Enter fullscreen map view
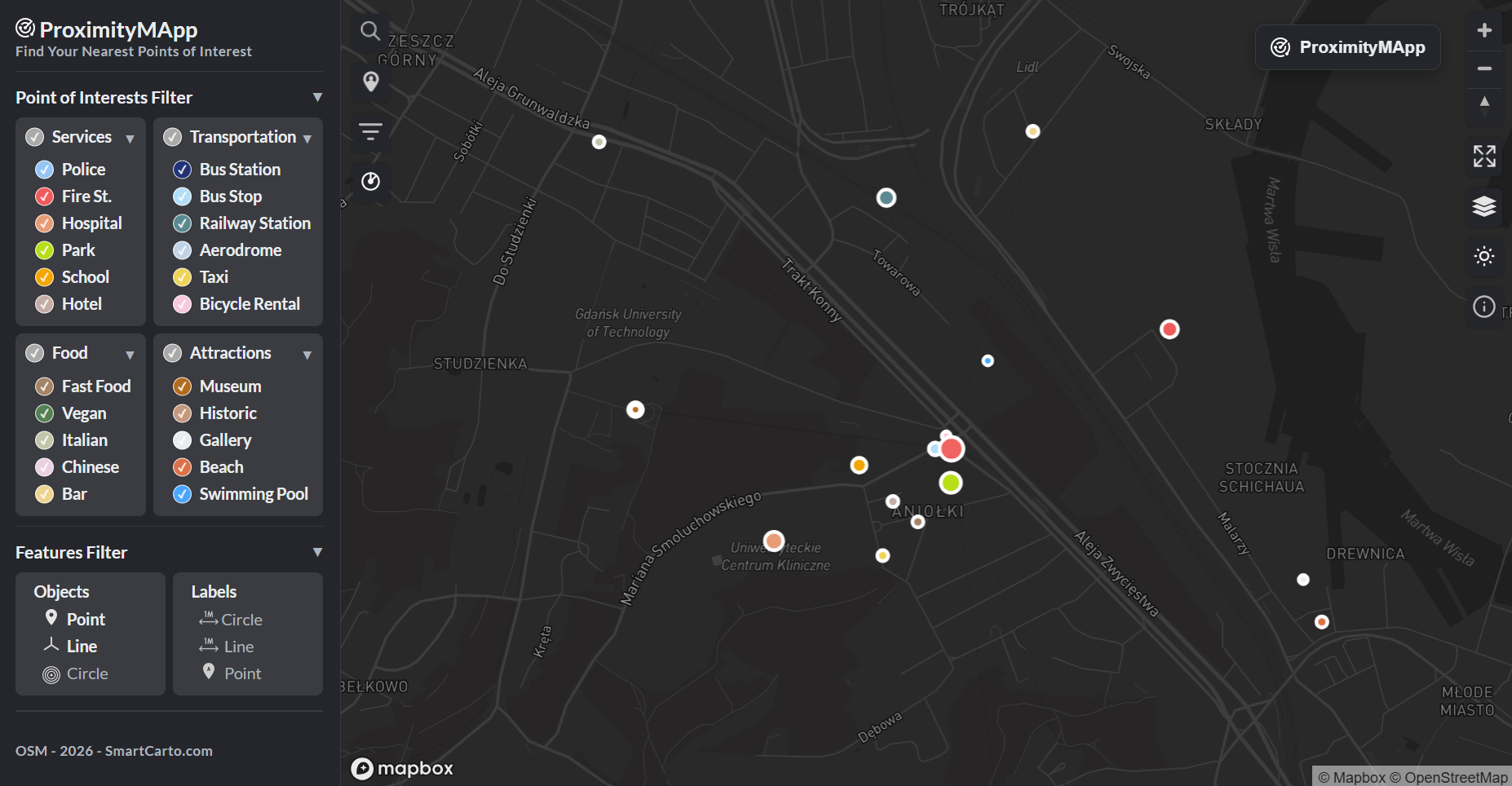Image resolution: width=1512 pixels, height=786 pixels. [1485, 157]
